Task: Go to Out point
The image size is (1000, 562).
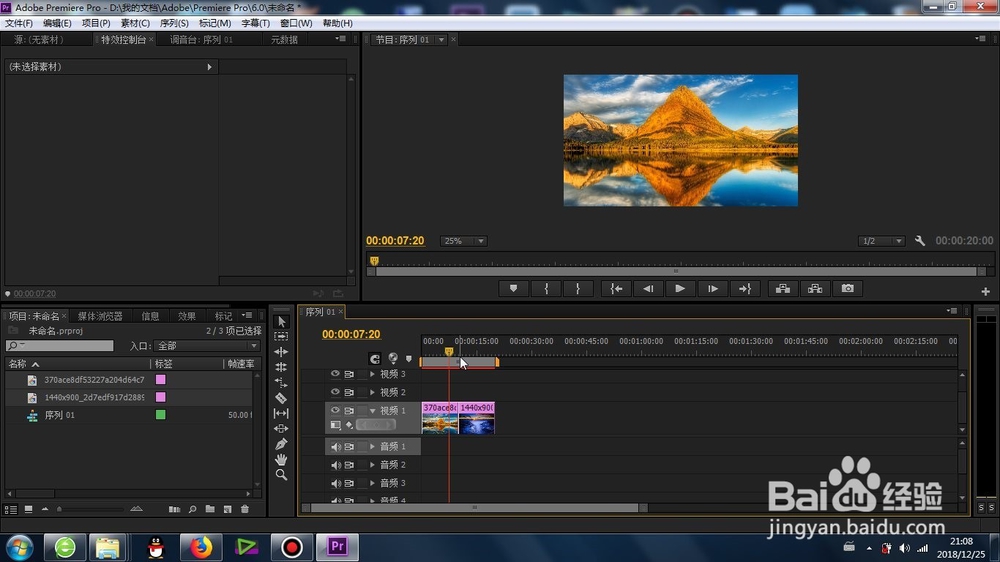Action: tap(744, 289)
